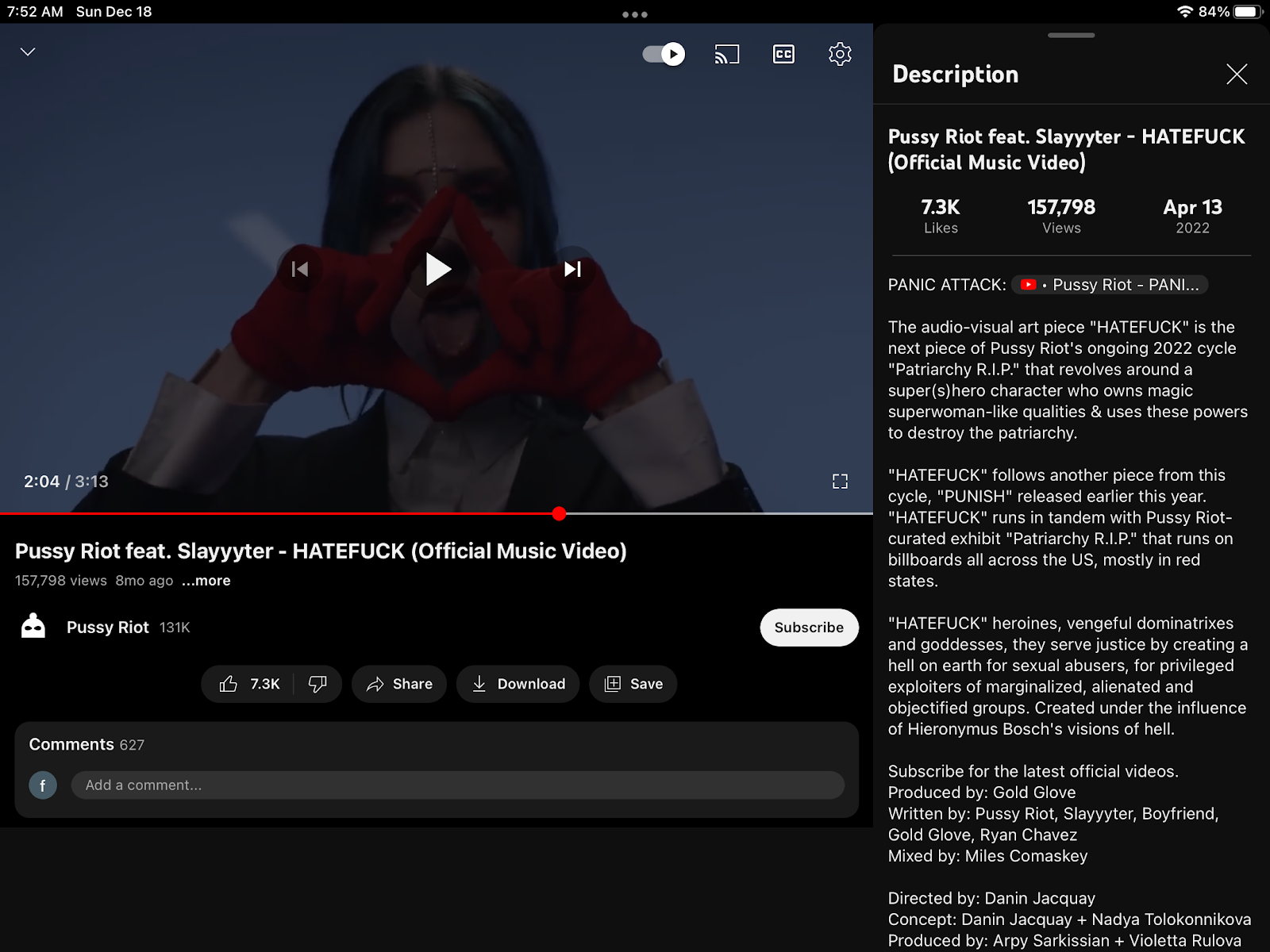Tap 'Subscribe for the latest official videos.' line
Image resolution: width=1270 pixels, height=952 pixels.
click(x=1033, y=771)
